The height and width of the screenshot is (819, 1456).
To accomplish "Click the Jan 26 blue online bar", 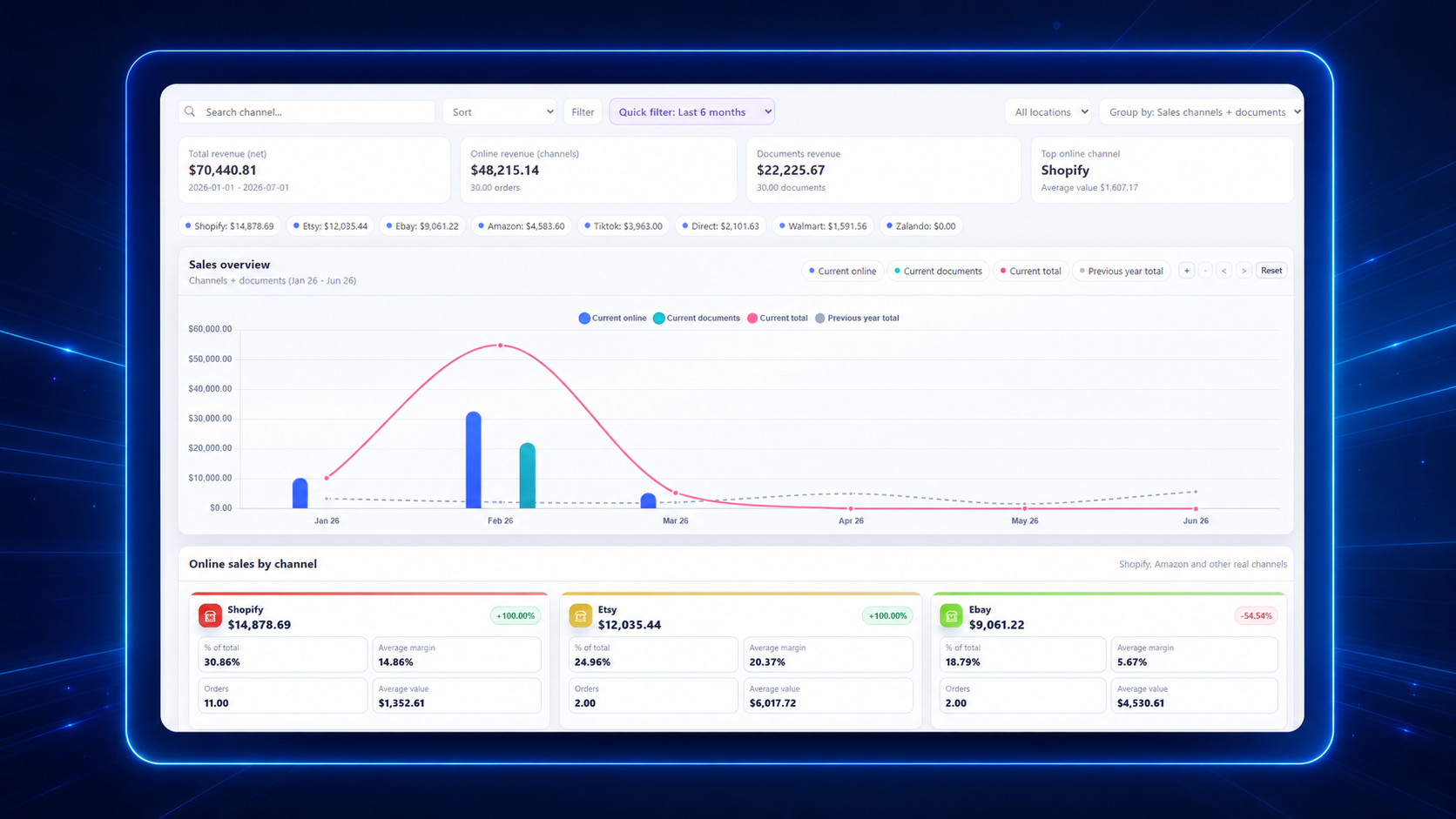I will coord(300,493).
